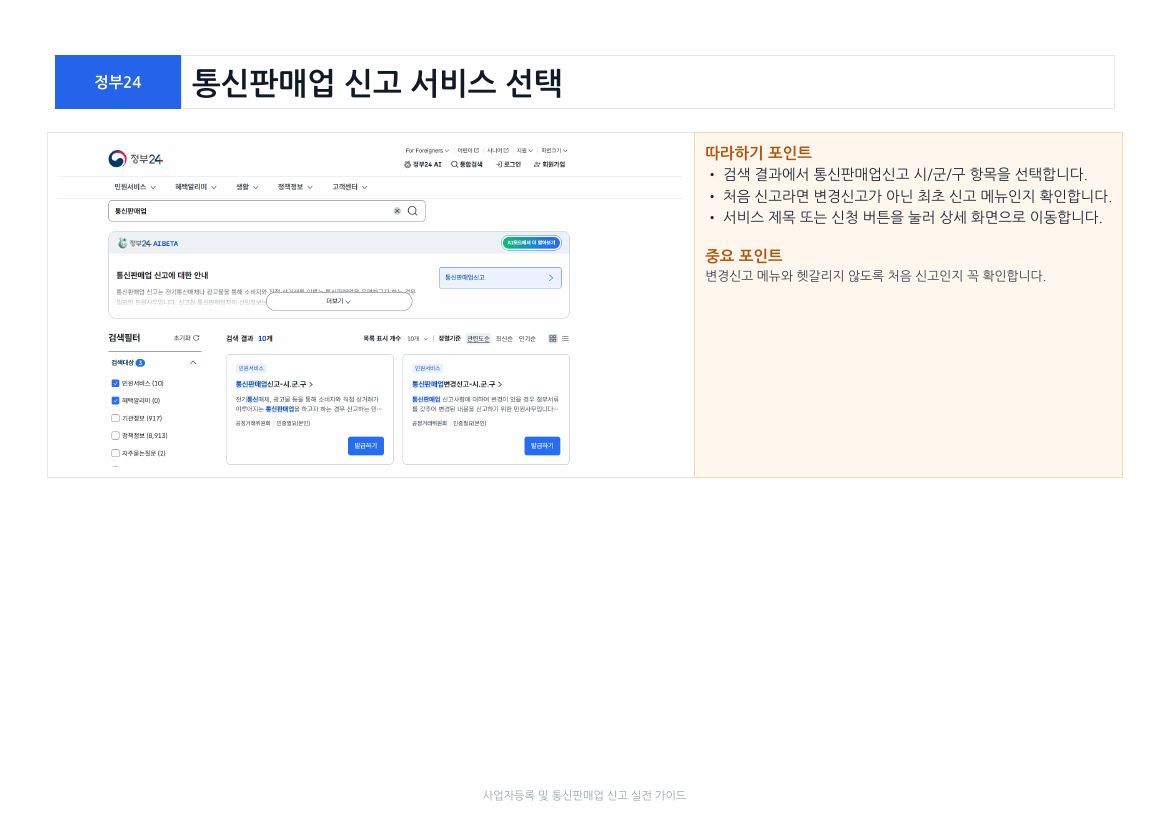
Task: Open 통신판매업신고-시.군.구 service title
Action: tap(274, 384)
